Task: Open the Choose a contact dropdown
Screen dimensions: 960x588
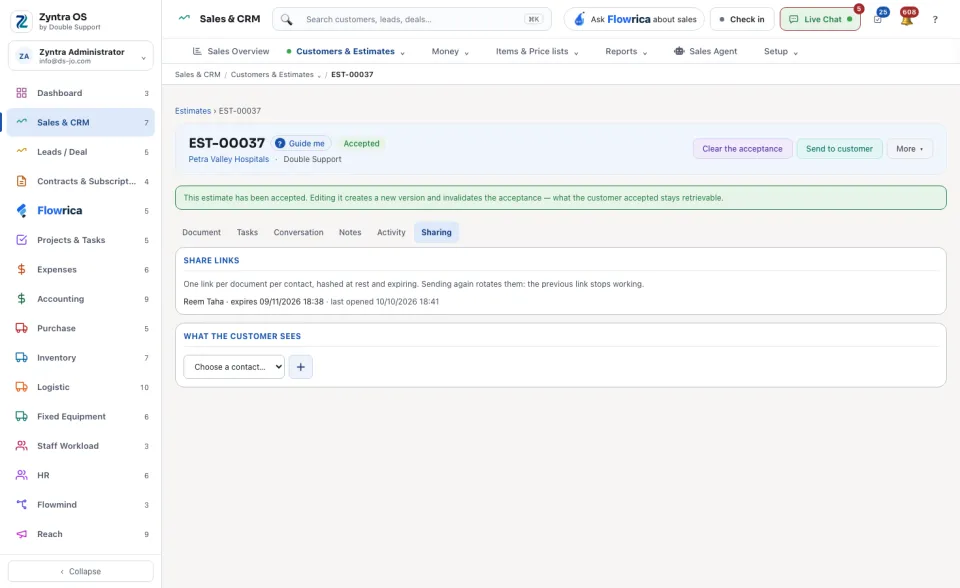Action: (x=234, y=367)
